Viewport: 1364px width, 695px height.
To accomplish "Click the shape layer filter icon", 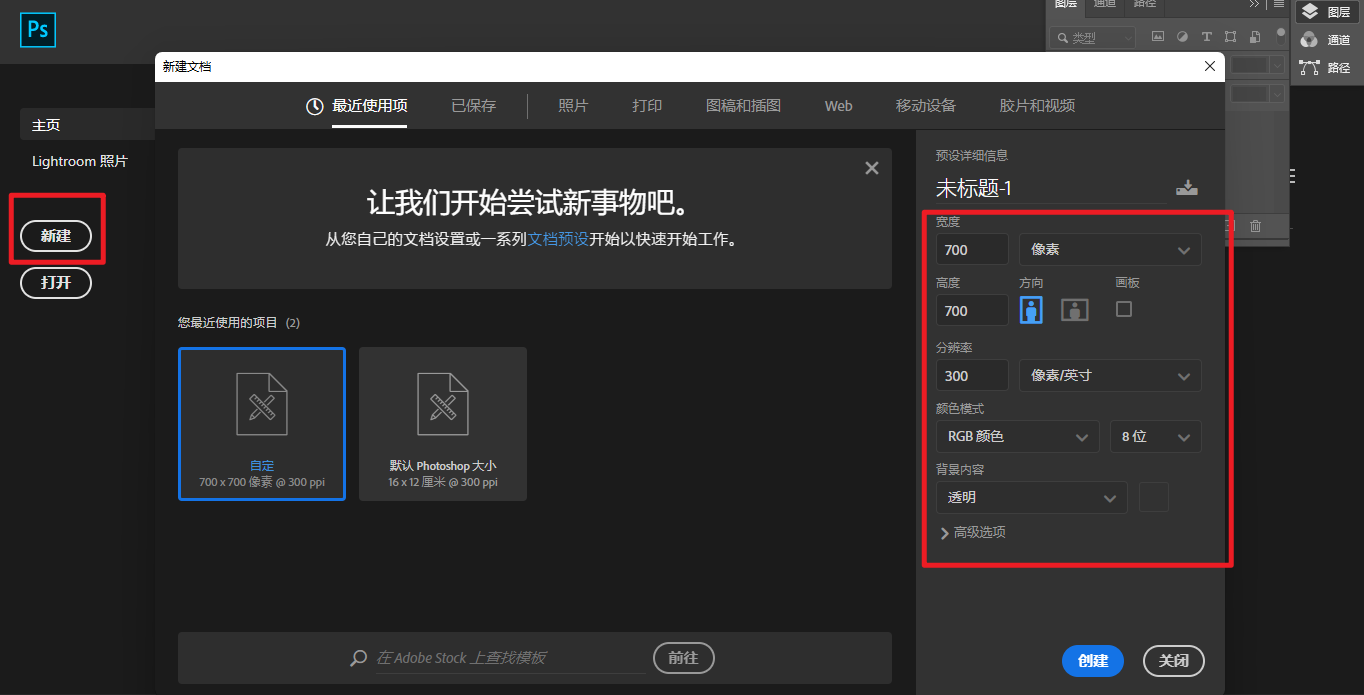I will click(1230, 37).
